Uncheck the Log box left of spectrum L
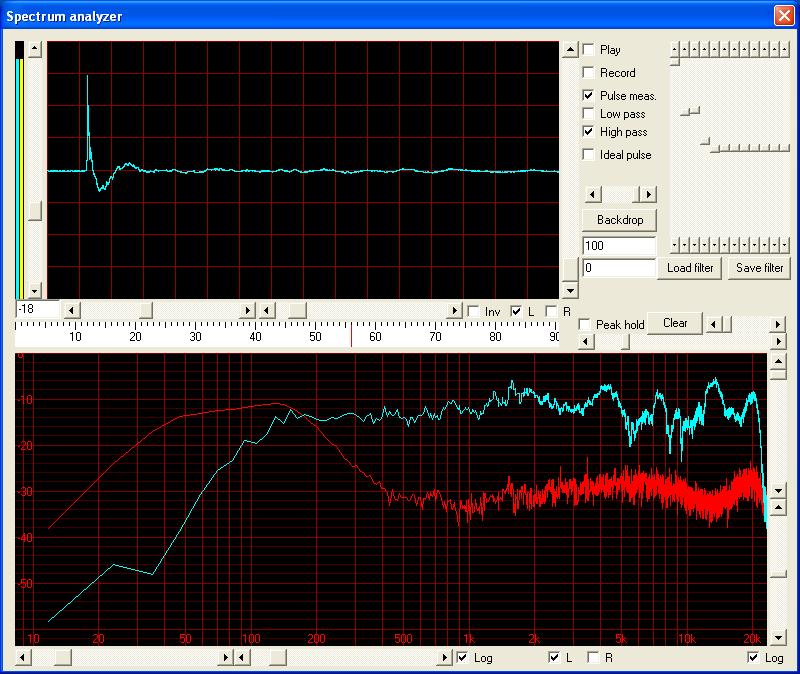The image size is (800, 674). 462,657
